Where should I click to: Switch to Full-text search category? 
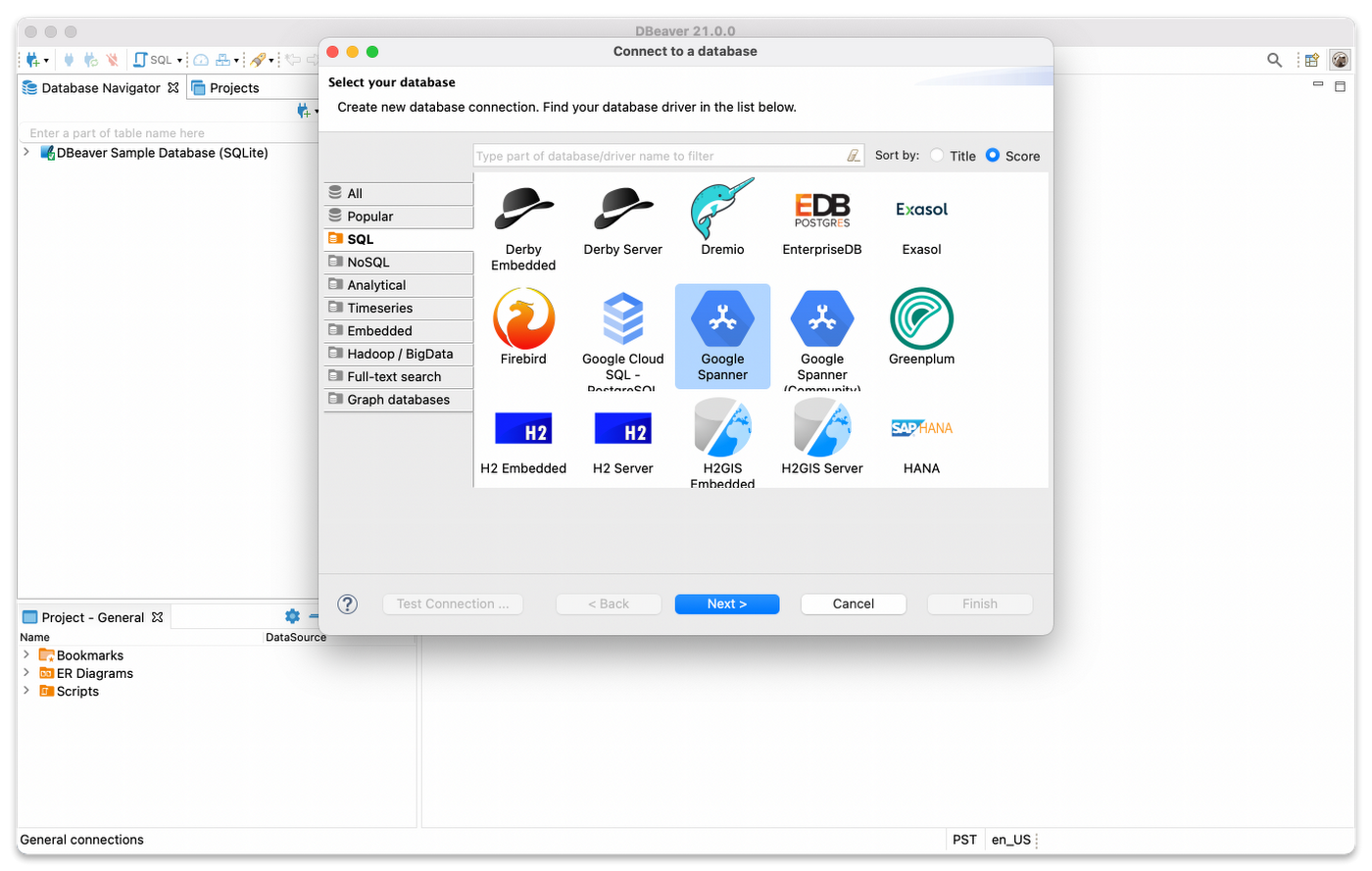coord(399,376)
